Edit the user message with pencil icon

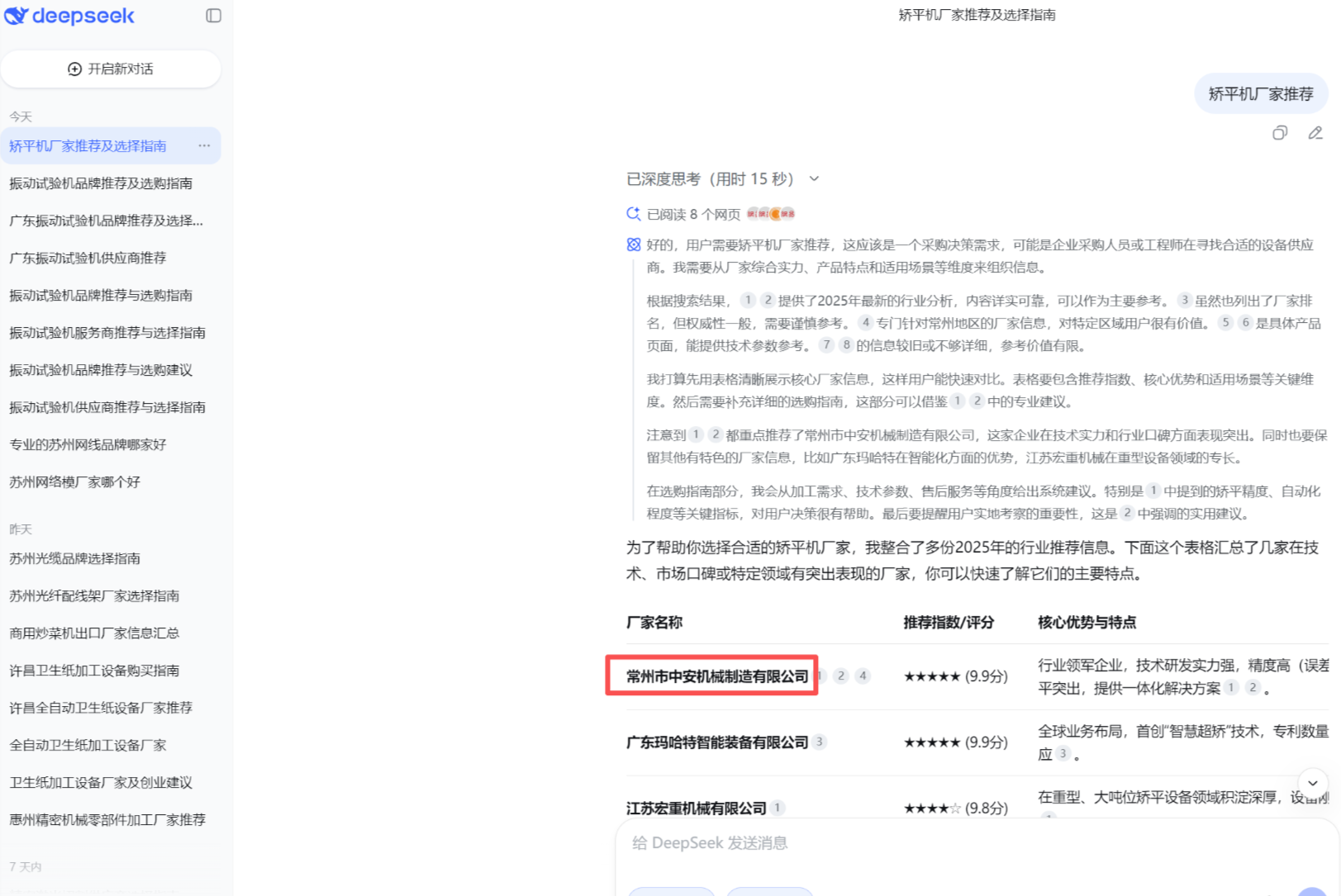1315,133
